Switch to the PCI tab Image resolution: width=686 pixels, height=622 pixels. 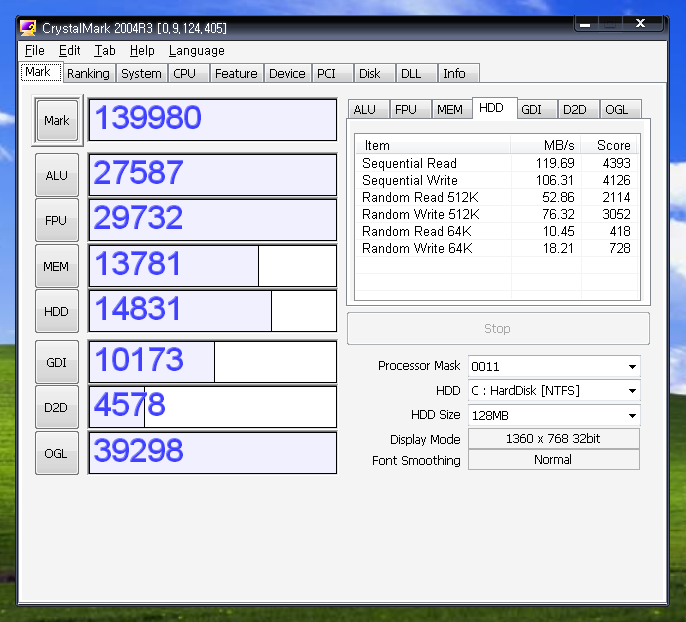(x=332, y=73)
